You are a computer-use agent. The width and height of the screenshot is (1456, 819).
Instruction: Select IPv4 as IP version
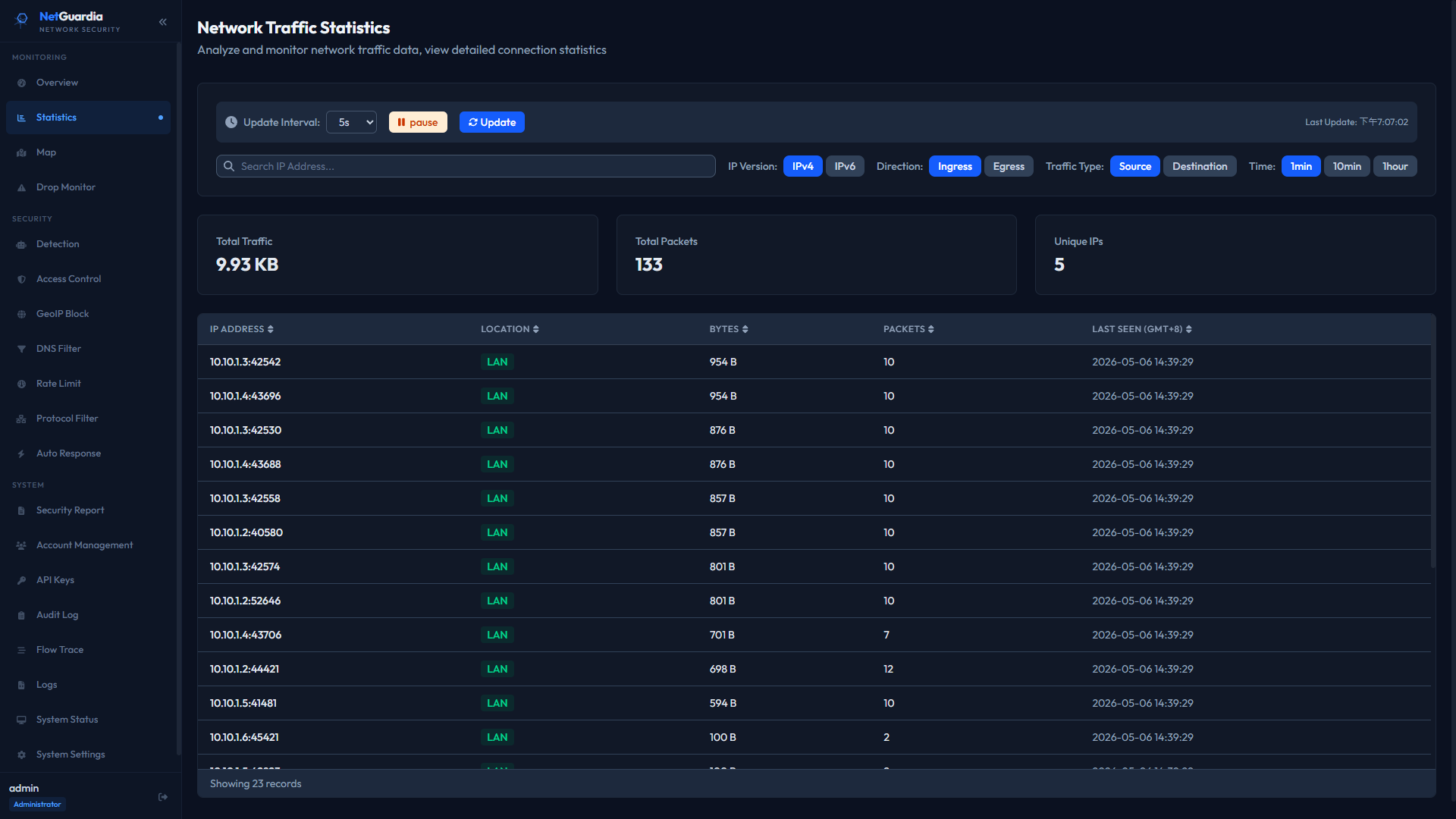coord(802,166)
